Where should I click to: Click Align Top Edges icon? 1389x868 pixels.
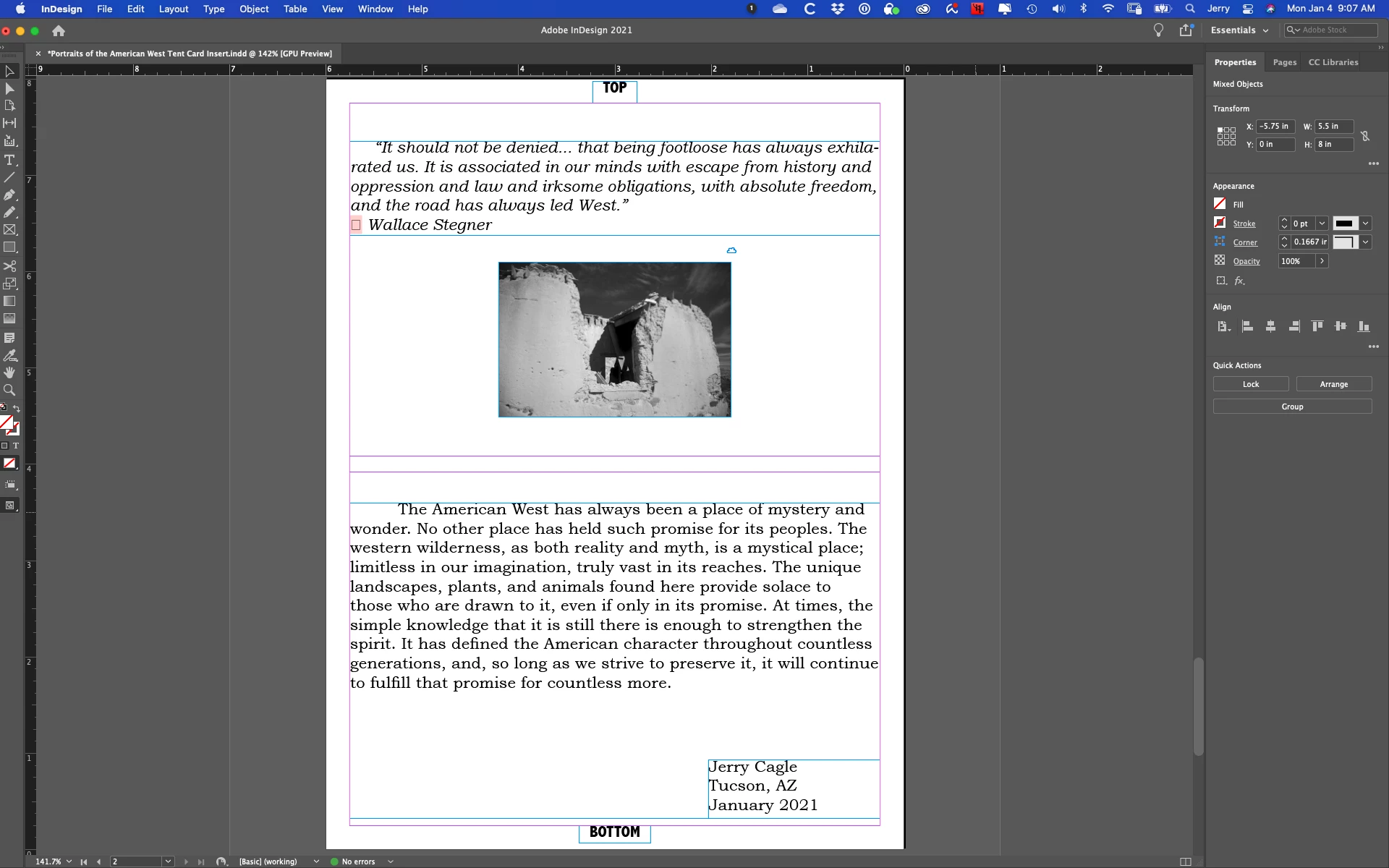pyautogui.click(x=1317, y=326)
